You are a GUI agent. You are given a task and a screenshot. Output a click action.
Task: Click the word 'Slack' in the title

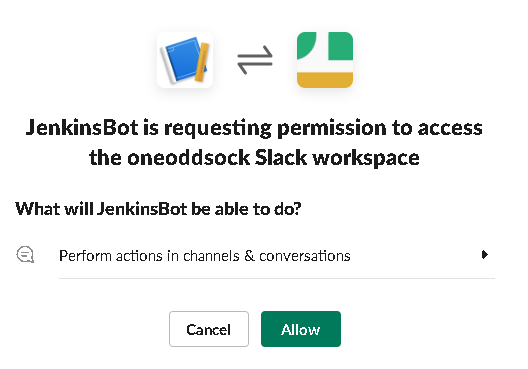tap(280, 157)
